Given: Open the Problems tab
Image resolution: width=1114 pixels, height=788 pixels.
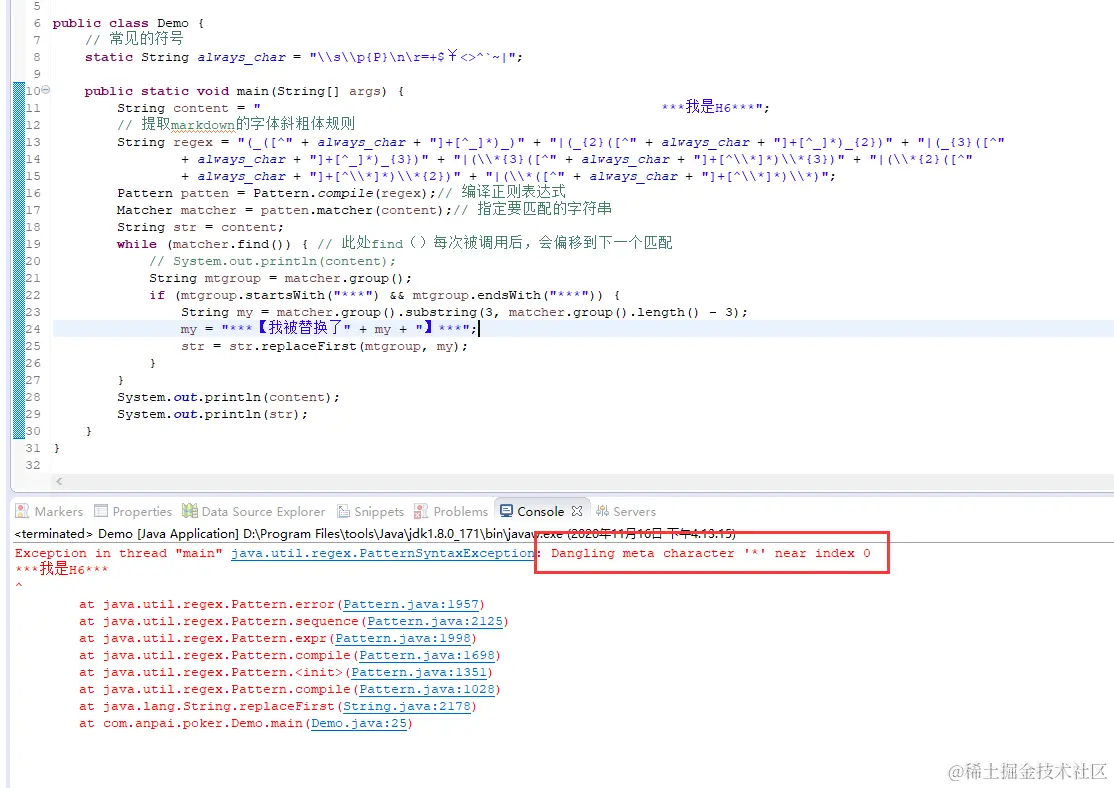Looking at the screenshot, I should (451, 512).
